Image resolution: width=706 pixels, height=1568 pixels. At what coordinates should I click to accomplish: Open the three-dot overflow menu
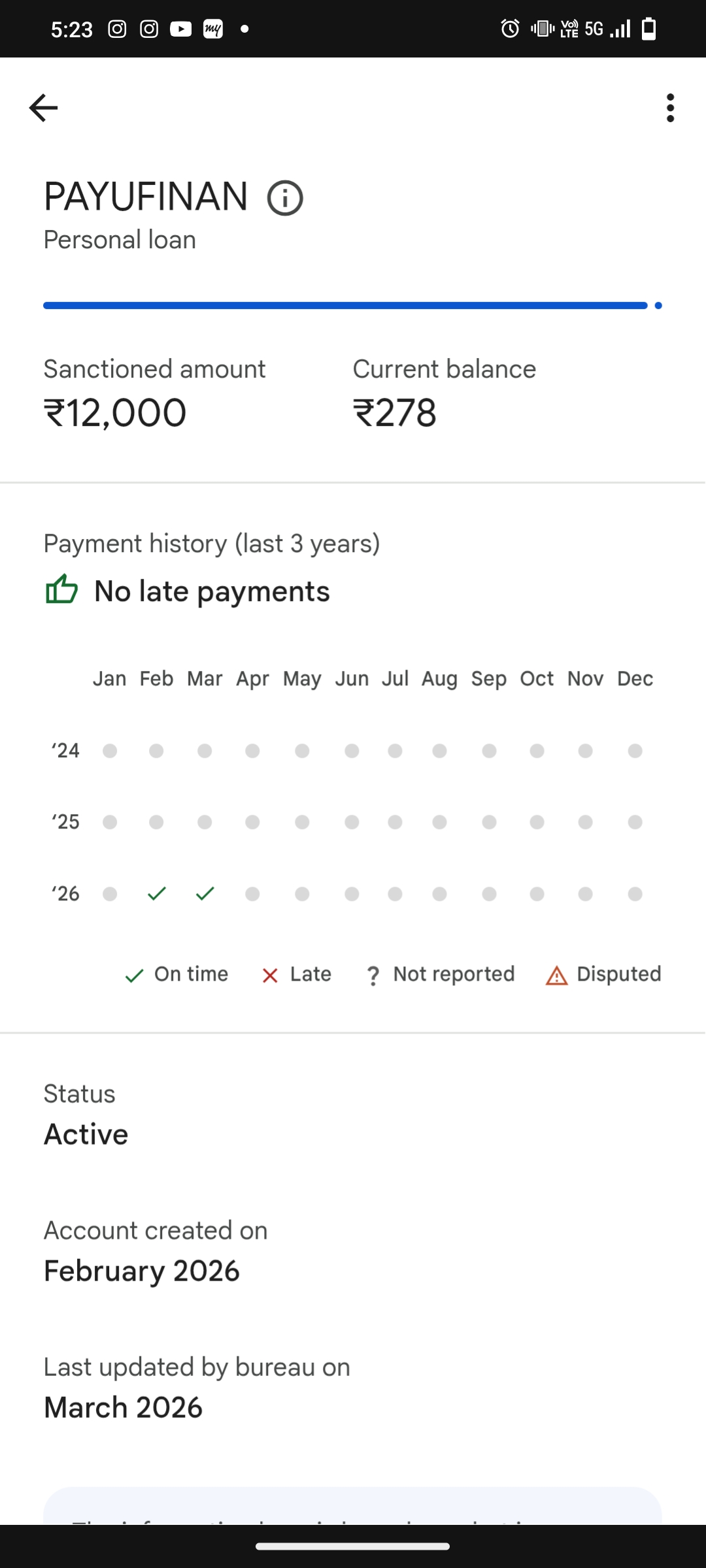pos(670,108)
